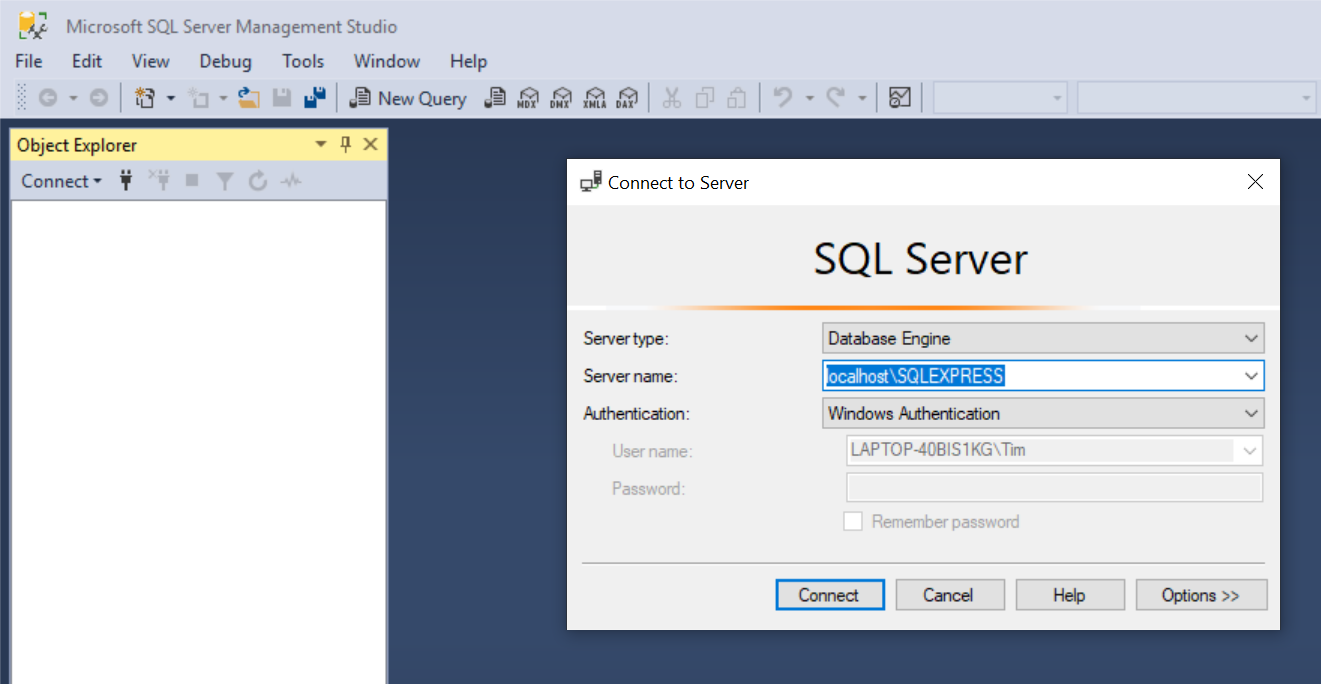1321x684 pixels.
Task: Click the Undo arrow icon
Action: (783, 98)
